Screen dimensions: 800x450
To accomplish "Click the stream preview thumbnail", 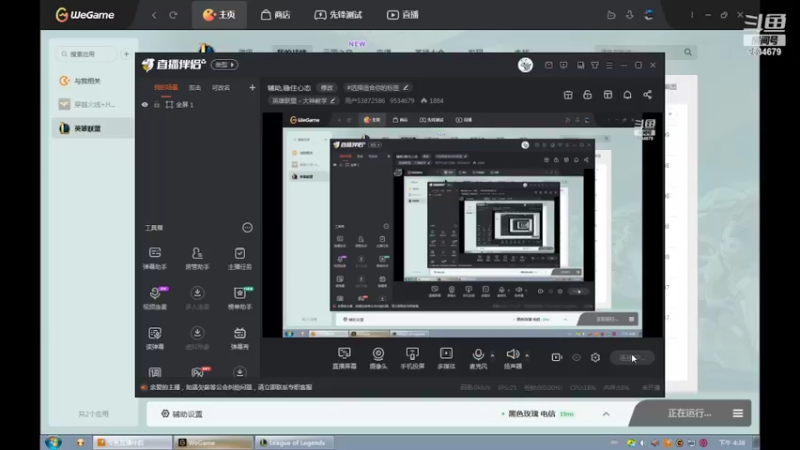I will [462, 225].
